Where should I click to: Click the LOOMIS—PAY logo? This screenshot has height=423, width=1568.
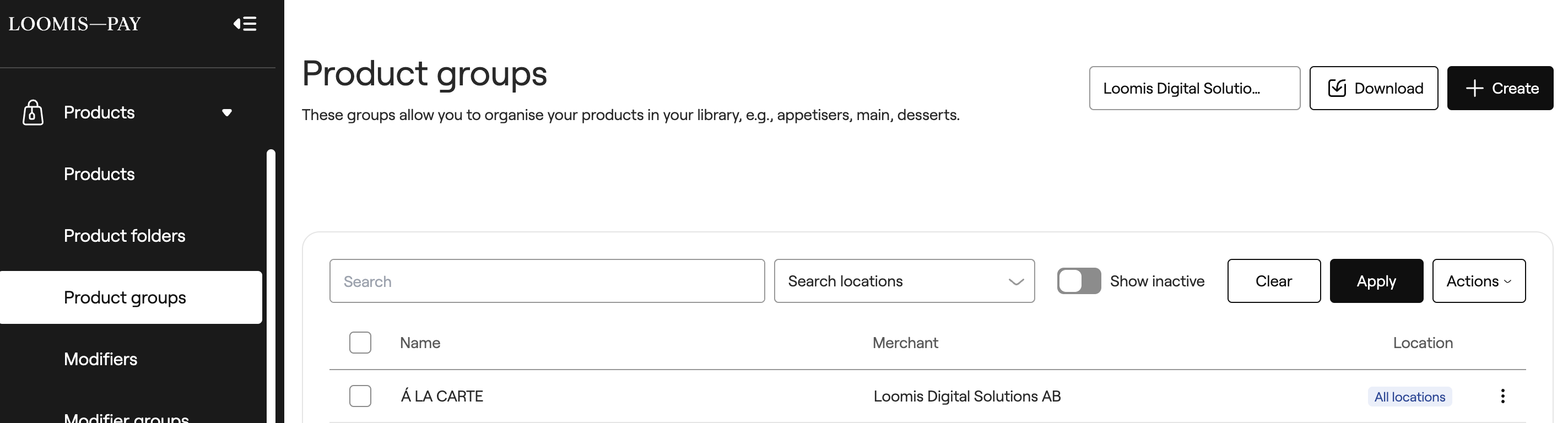74,24
